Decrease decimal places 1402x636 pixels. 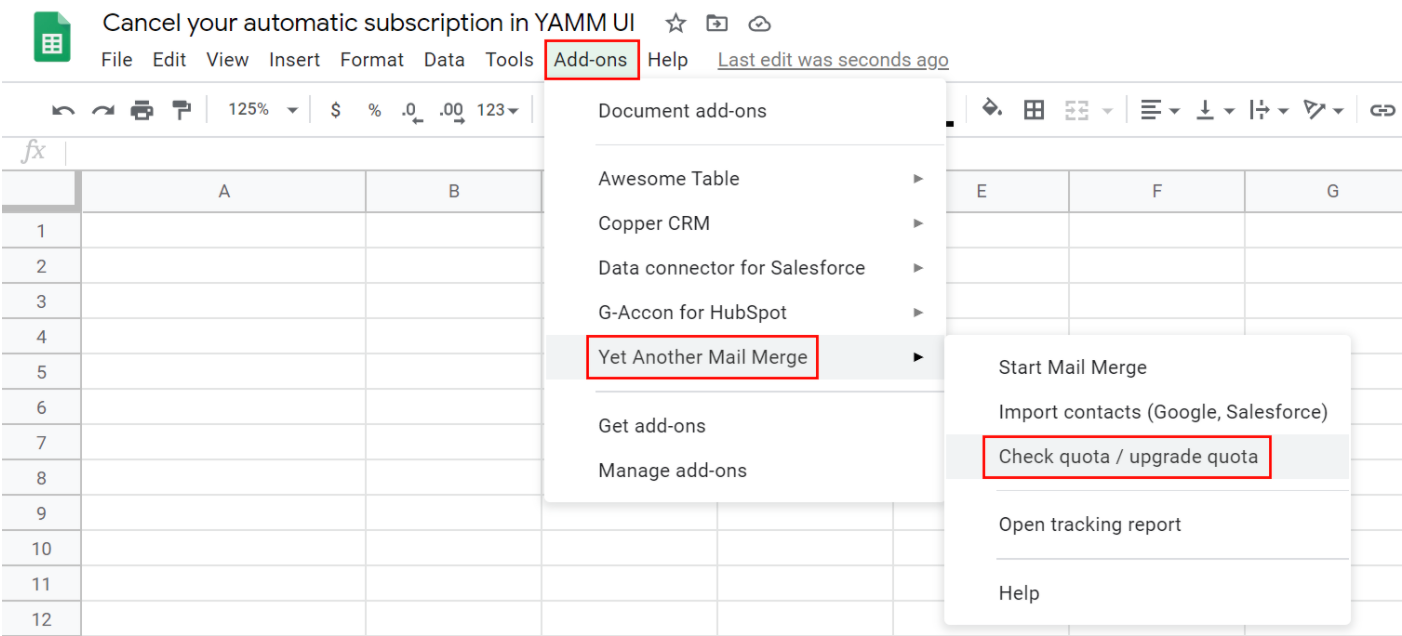[x=412, y=111]
